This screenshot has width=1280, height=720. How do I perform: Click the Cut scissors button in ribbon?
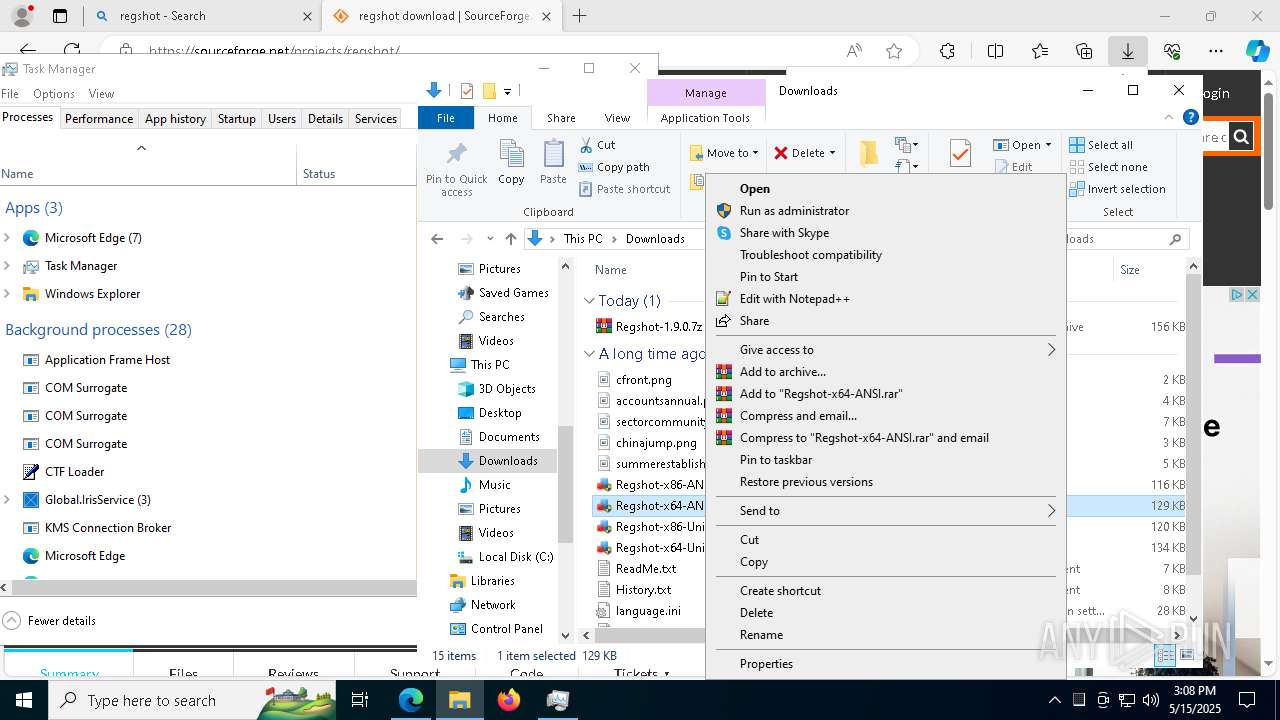tap(597, 145)
